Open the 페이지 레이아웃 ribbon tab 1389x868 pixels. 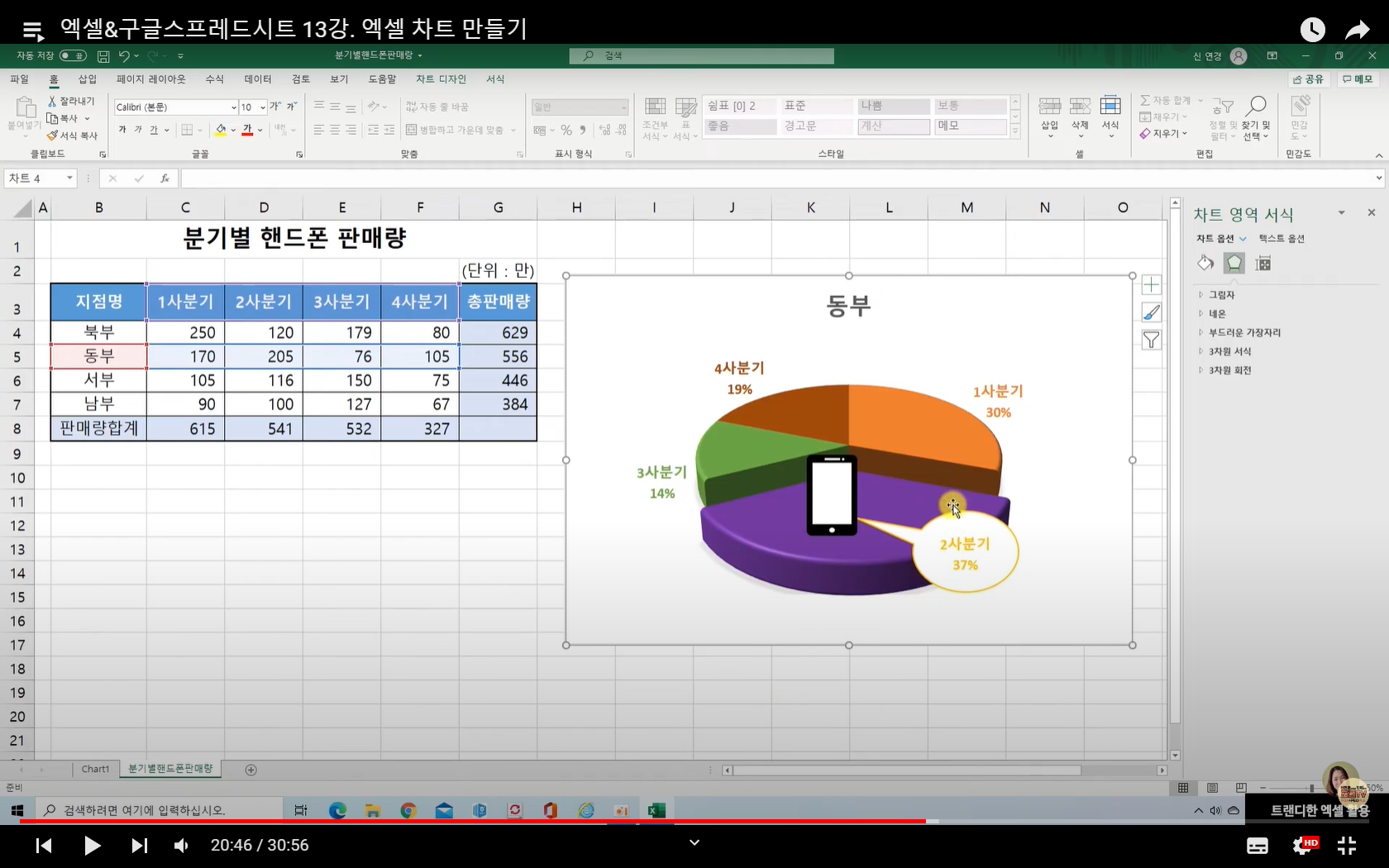(x=151, y=79)
